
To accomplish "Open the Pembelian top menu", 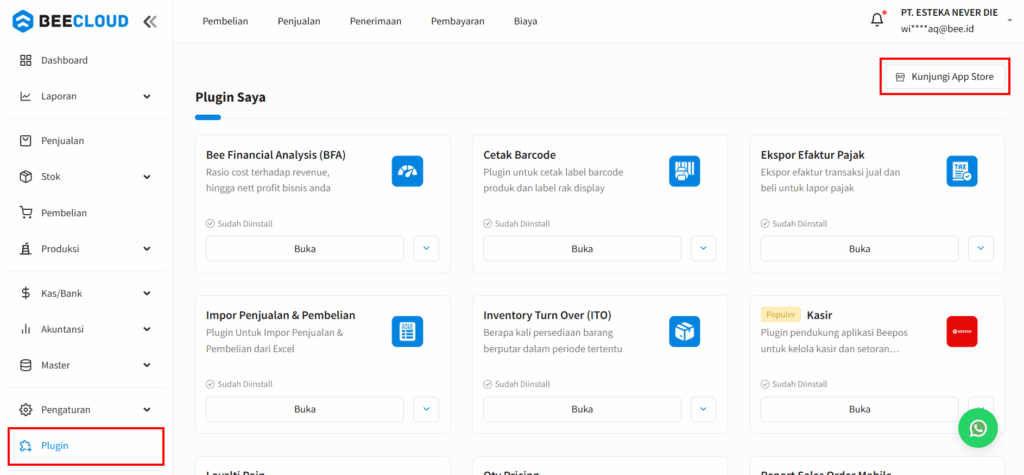I will pyautogui.click(x=225, y=21).
